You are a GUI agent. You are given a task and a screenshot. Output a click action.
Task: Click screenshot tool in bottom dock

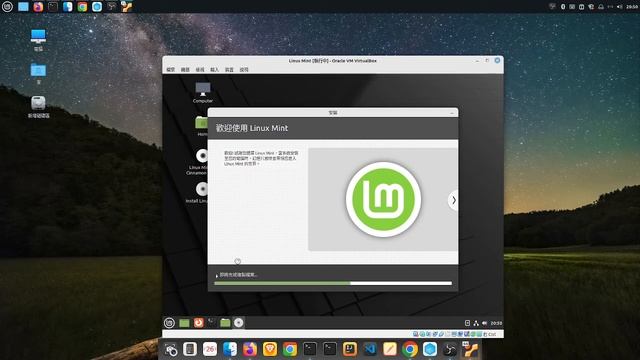[171, 349]
